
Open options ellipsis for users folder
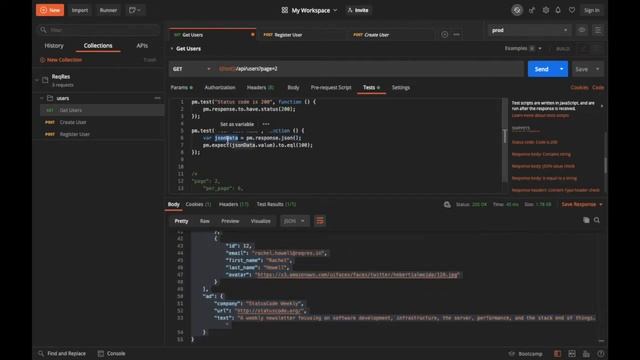pyautogui.click(x=157, y=98)
